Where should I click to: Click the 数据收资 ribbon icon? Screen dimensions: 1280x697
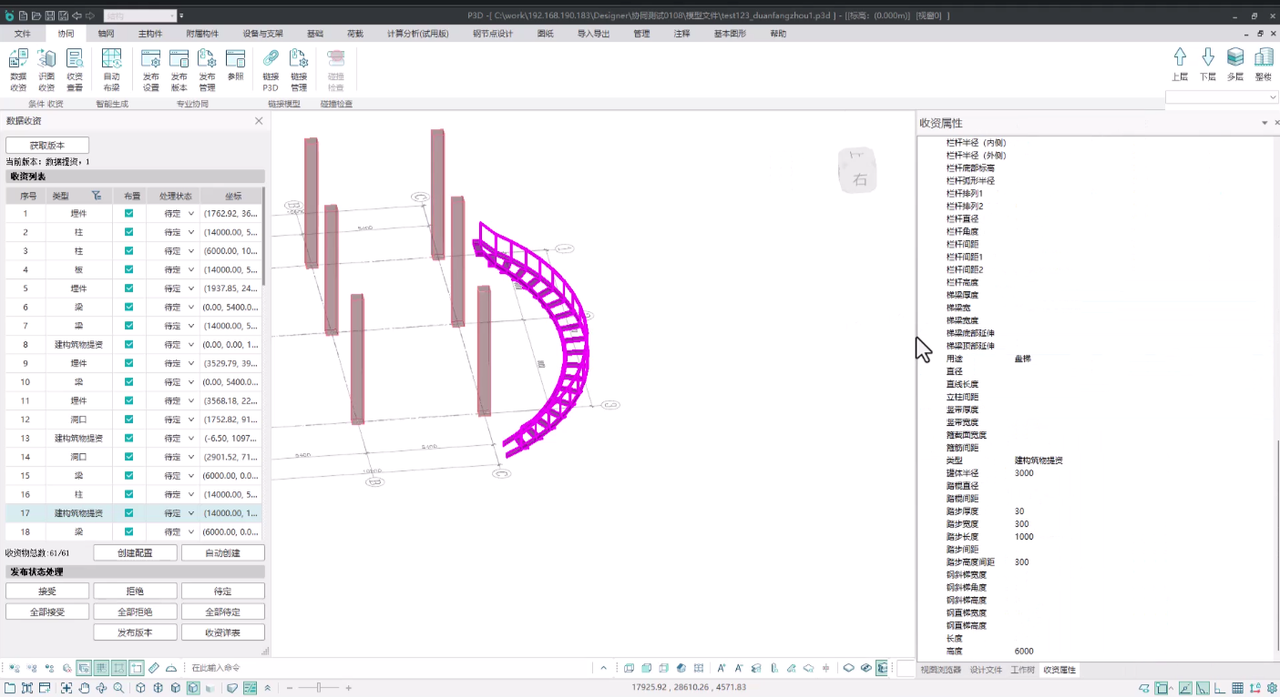coord(18,68)
